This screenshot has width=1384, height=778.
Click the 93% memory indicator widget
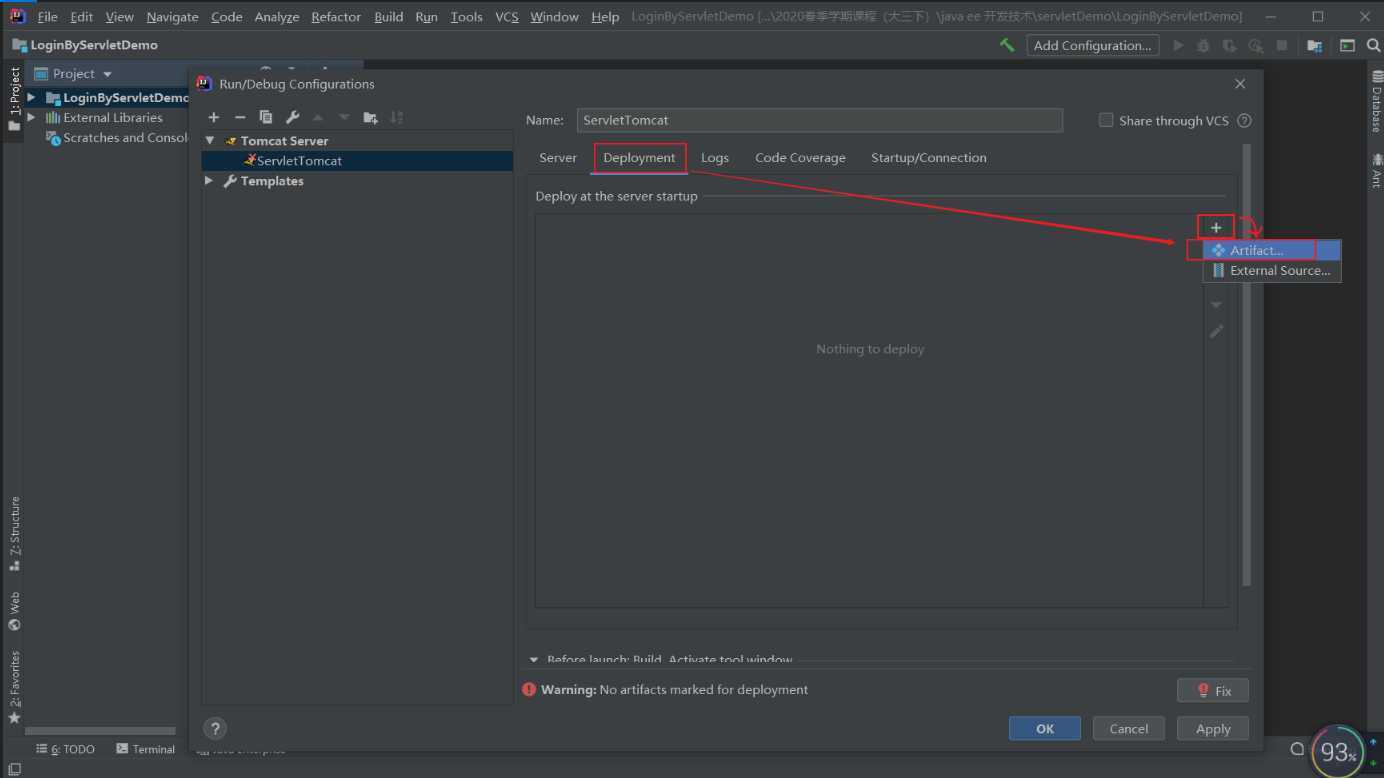(1338, 752)
